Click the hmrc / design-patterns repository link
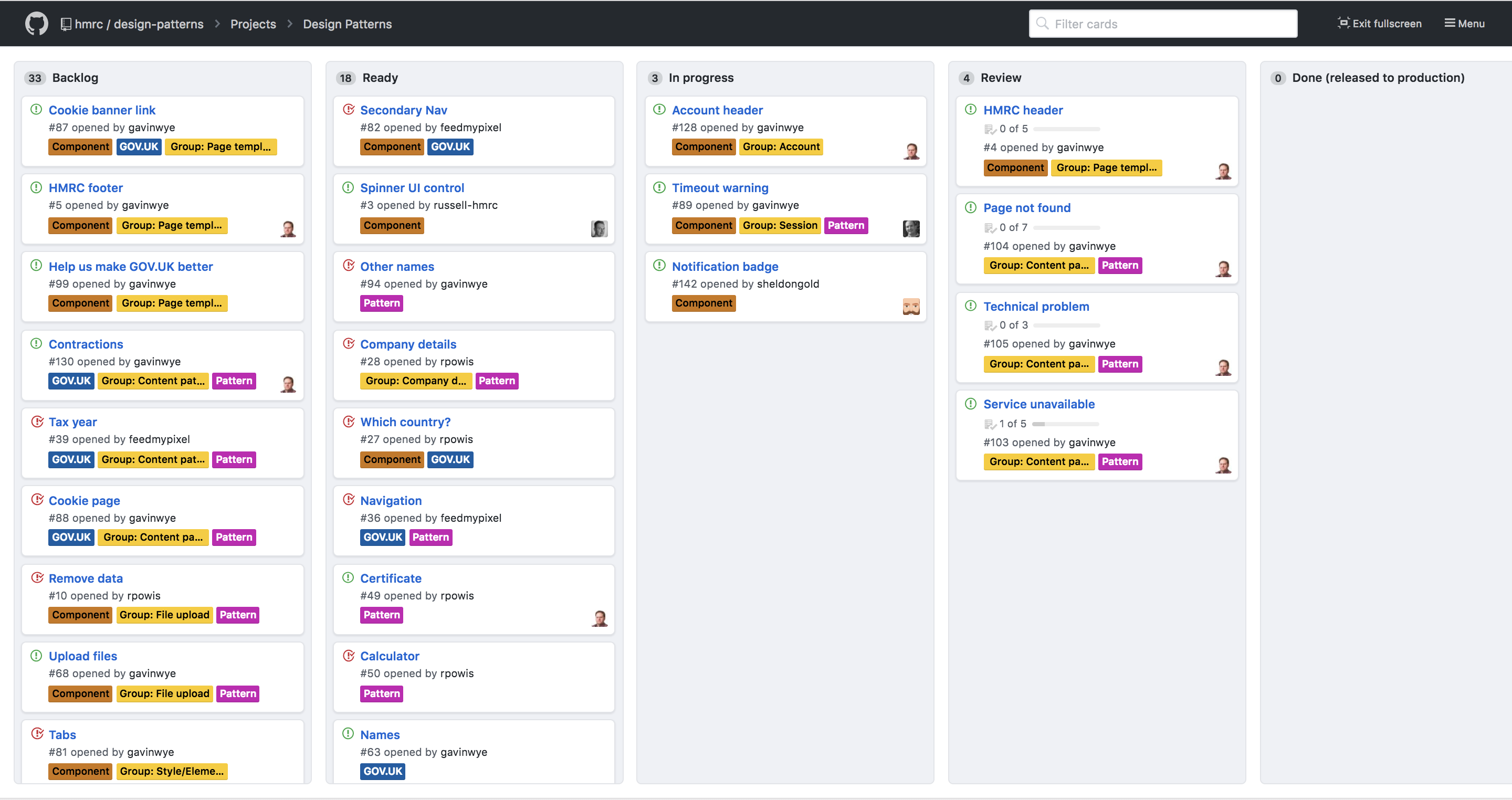1512x800 pixels. point(139,24)
